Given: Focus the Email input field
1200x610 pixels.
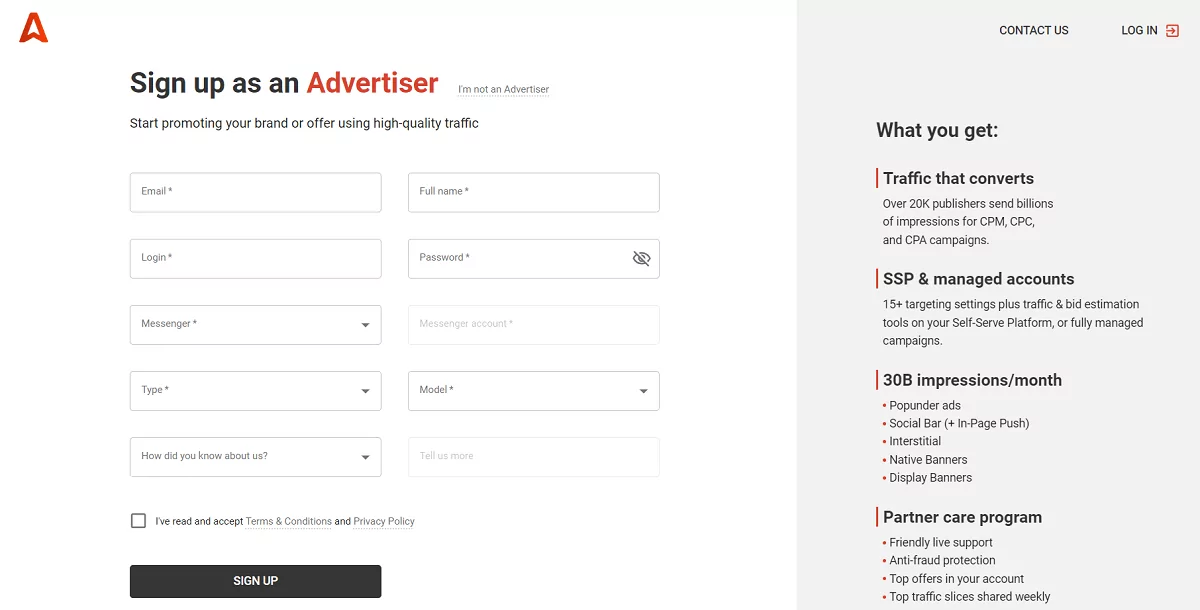Looking at the screenshot, I should (255, 192).
